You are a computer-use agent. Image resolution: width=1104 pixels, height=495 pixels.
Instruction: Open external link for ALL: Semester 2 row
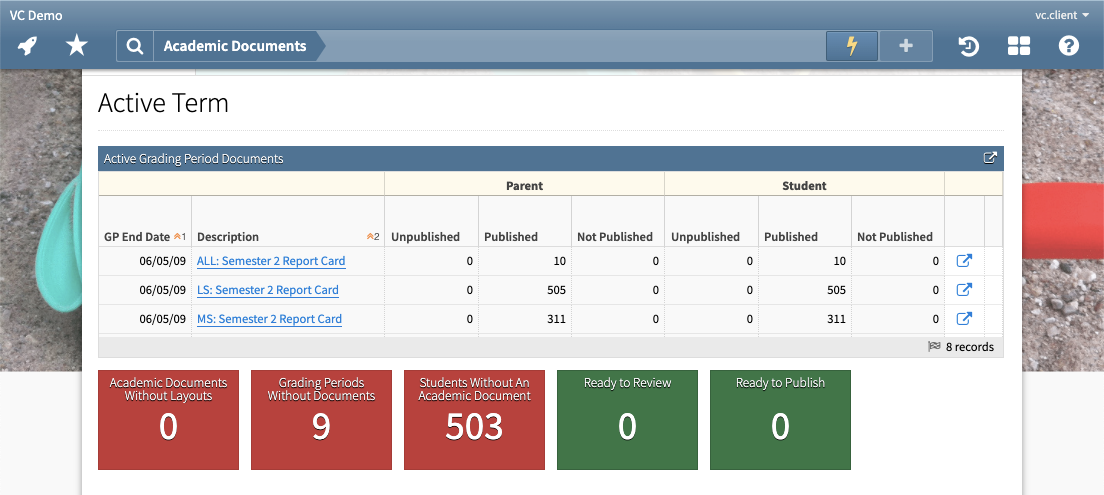pyautogui.click(x=964, y=261)
